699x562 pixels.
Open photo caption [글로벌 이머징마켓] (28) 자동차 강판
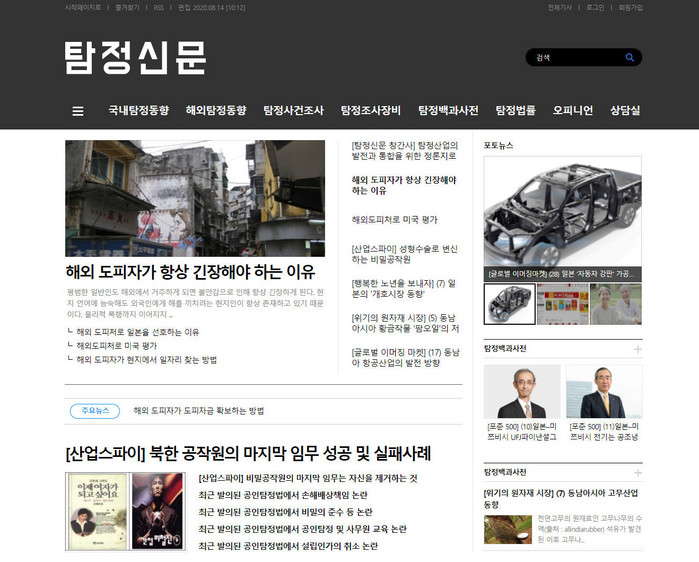pyautogui.click(x=561, y=274)
